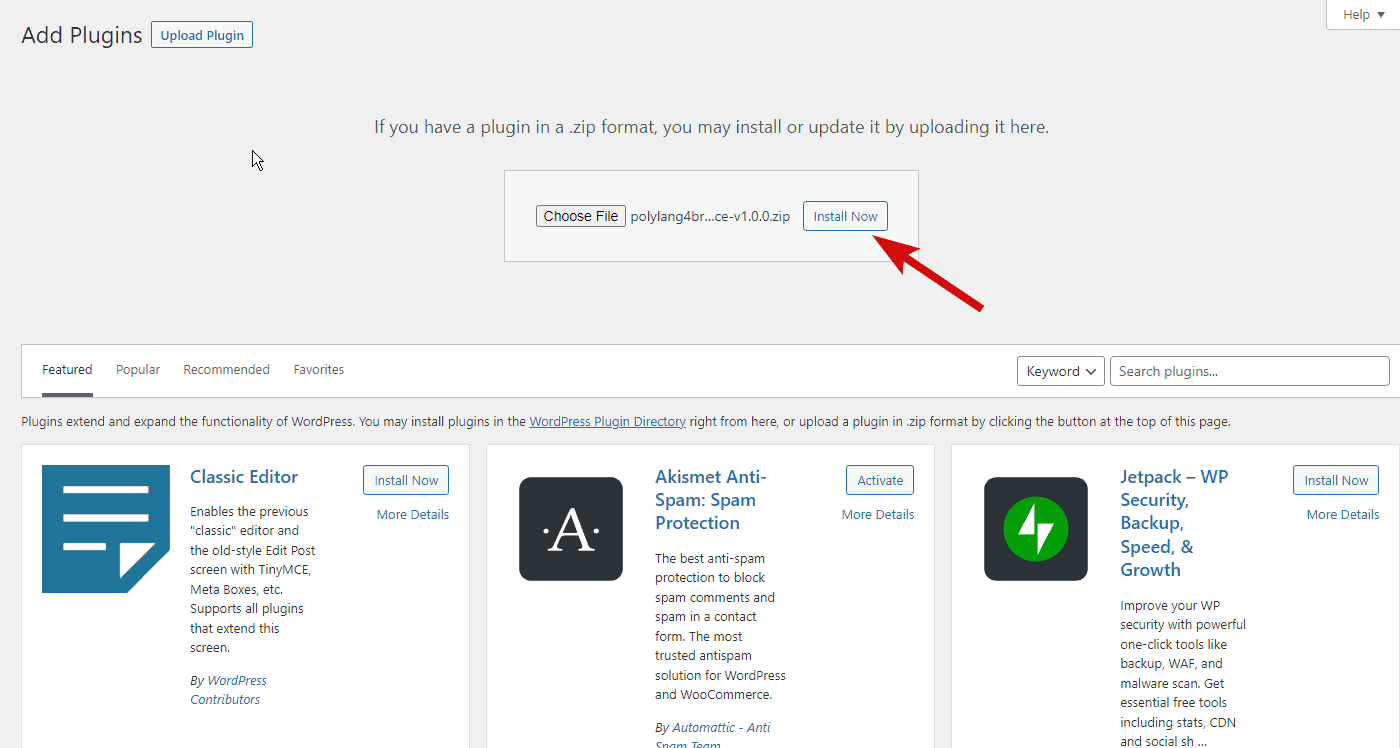The width and height of the screenshot is (1400, 748).
Task: Install the uploaded polylang zip file
Action: click(x=845, y=216)
